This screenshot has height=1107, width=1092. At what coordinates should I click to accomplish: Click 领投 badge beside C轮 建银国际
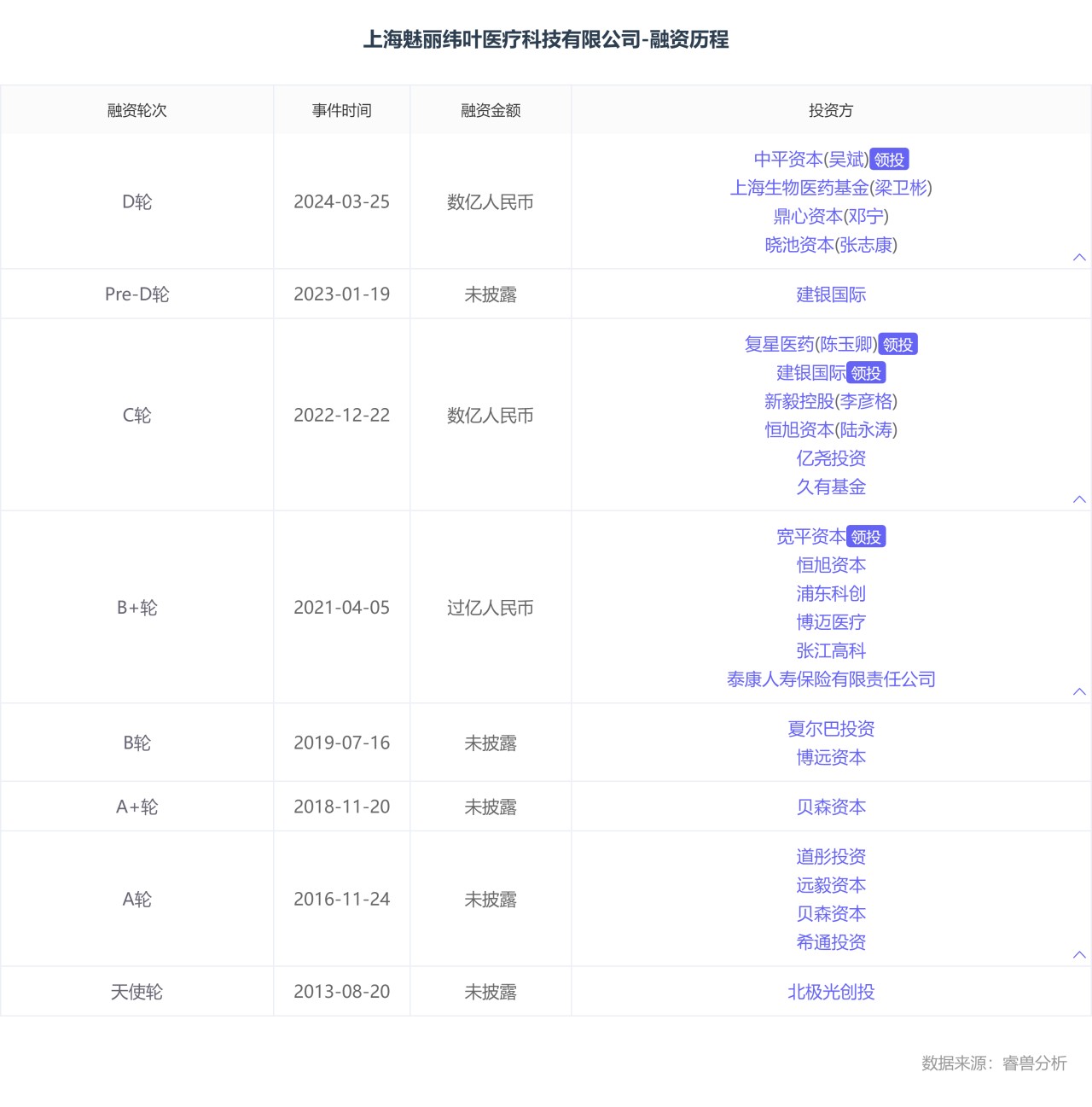[866, 373]
